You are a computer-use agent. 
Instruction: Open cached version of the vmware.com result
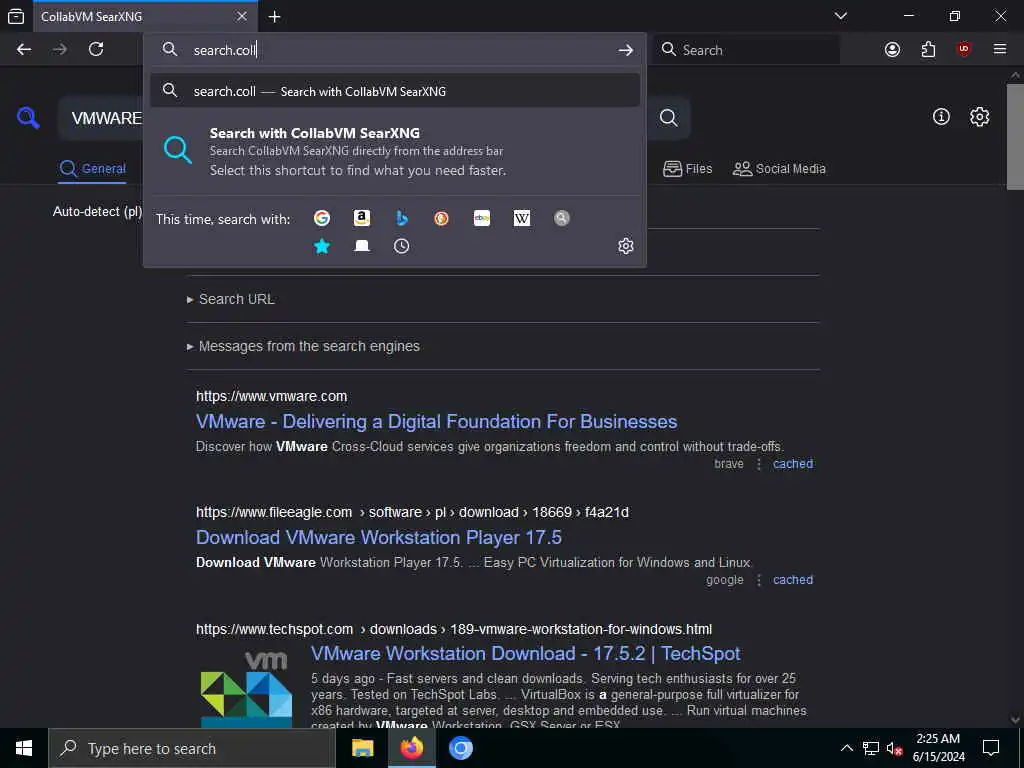coord(793,464)
